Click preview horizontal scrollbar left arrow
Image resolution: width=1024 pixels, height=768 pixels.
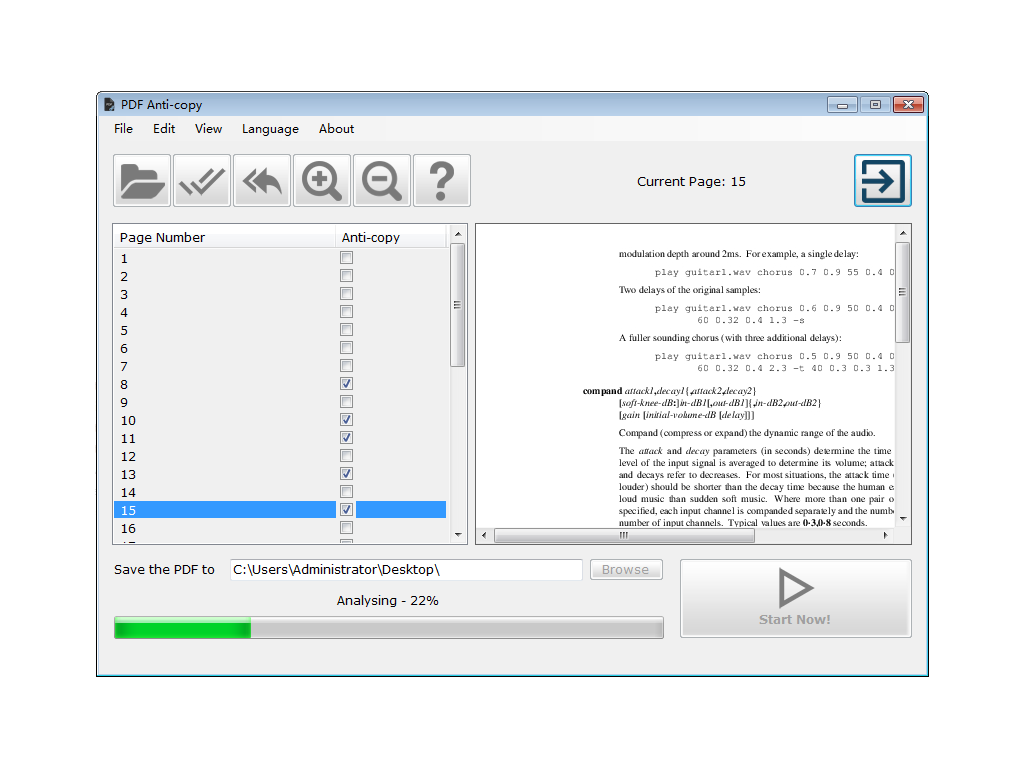click(x=484, y=535)
